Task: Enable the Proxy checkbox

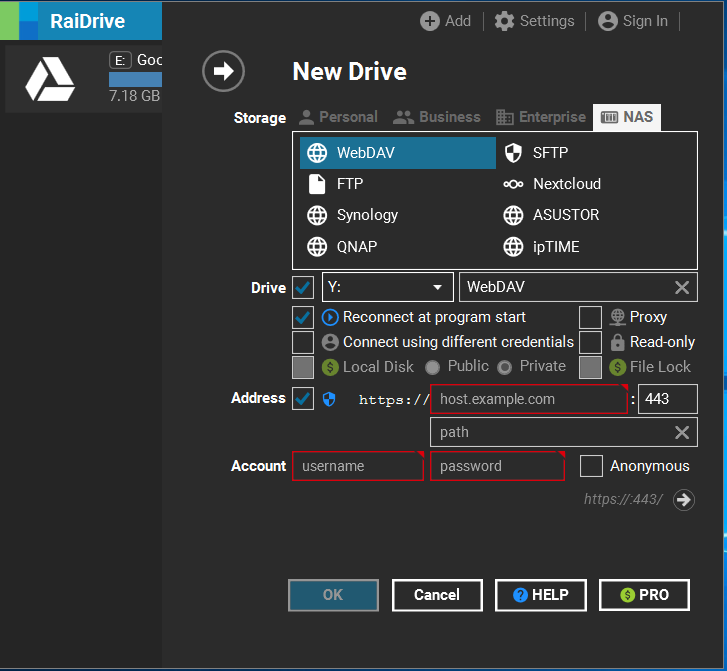Action: coord(590,317)
